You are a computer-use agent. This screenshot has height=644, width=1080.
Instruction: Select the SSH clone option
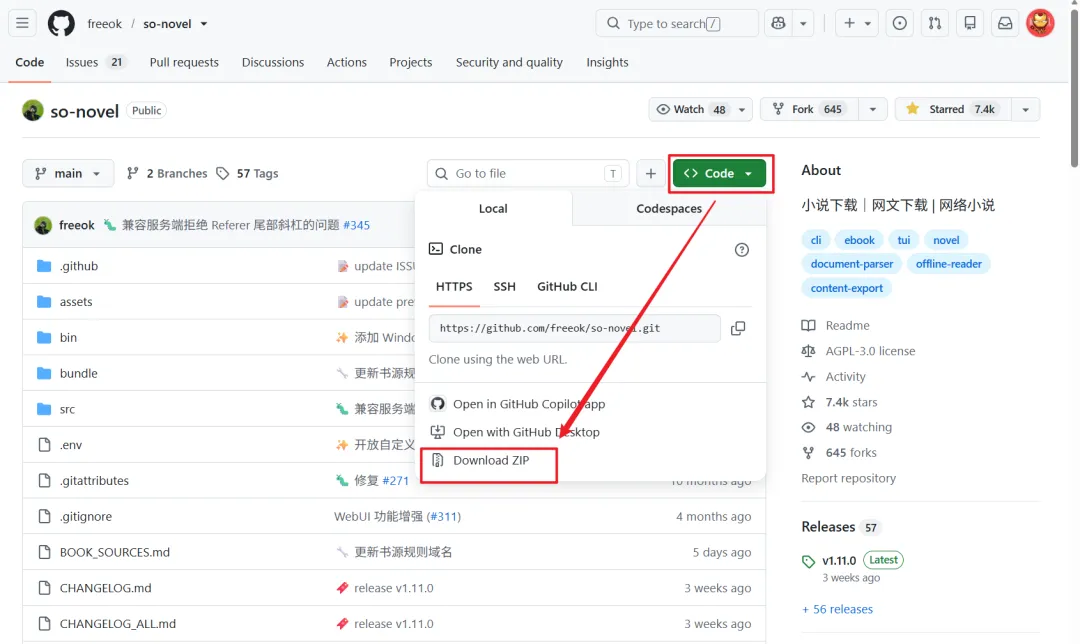pos(504,287)
